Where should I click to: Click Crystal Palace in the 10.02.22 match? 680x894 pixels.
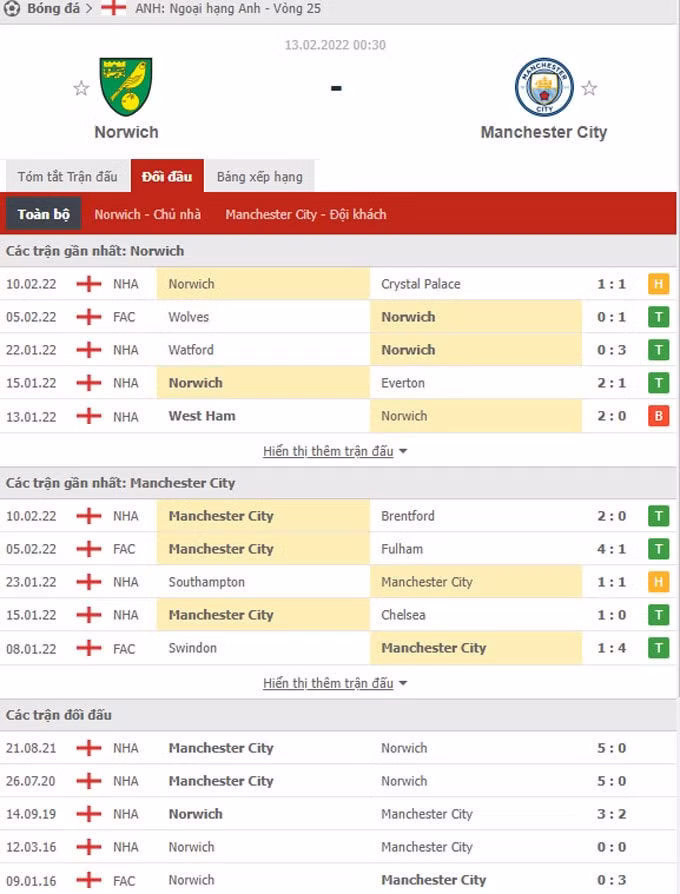click(x=421, y=284)
